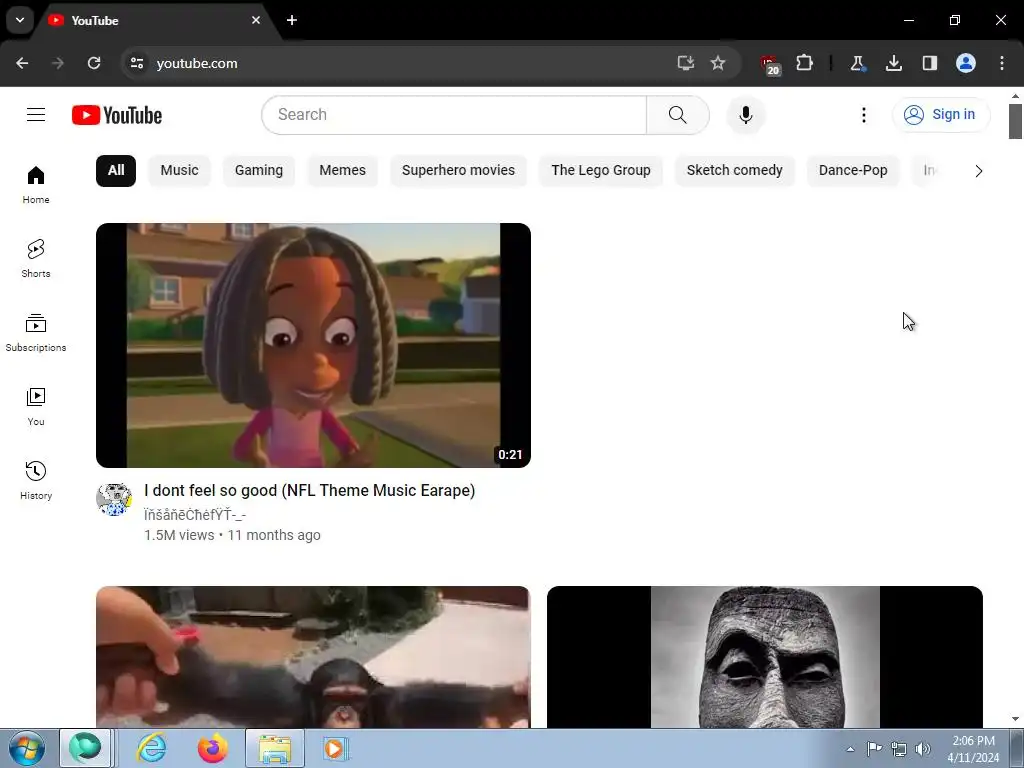Open Chrome downloads icon
Screen dimensions: 1024x768
(893, 63)
